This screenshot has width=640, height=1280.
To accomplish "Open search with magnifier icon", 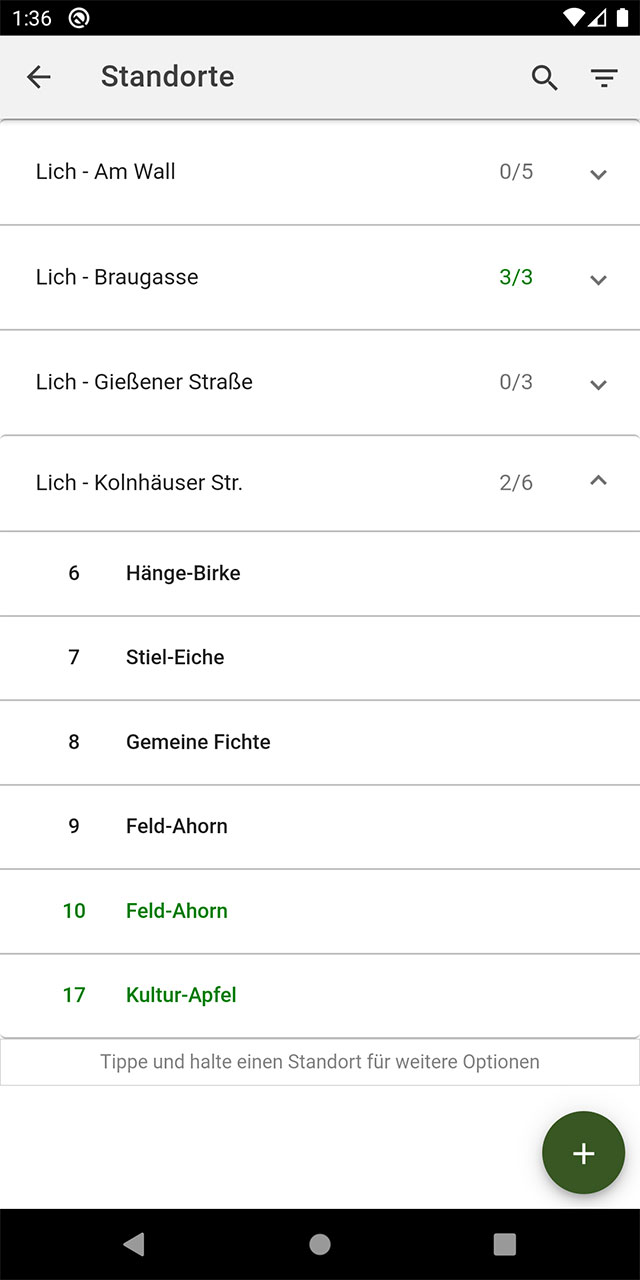I will (x=544, y=77).
